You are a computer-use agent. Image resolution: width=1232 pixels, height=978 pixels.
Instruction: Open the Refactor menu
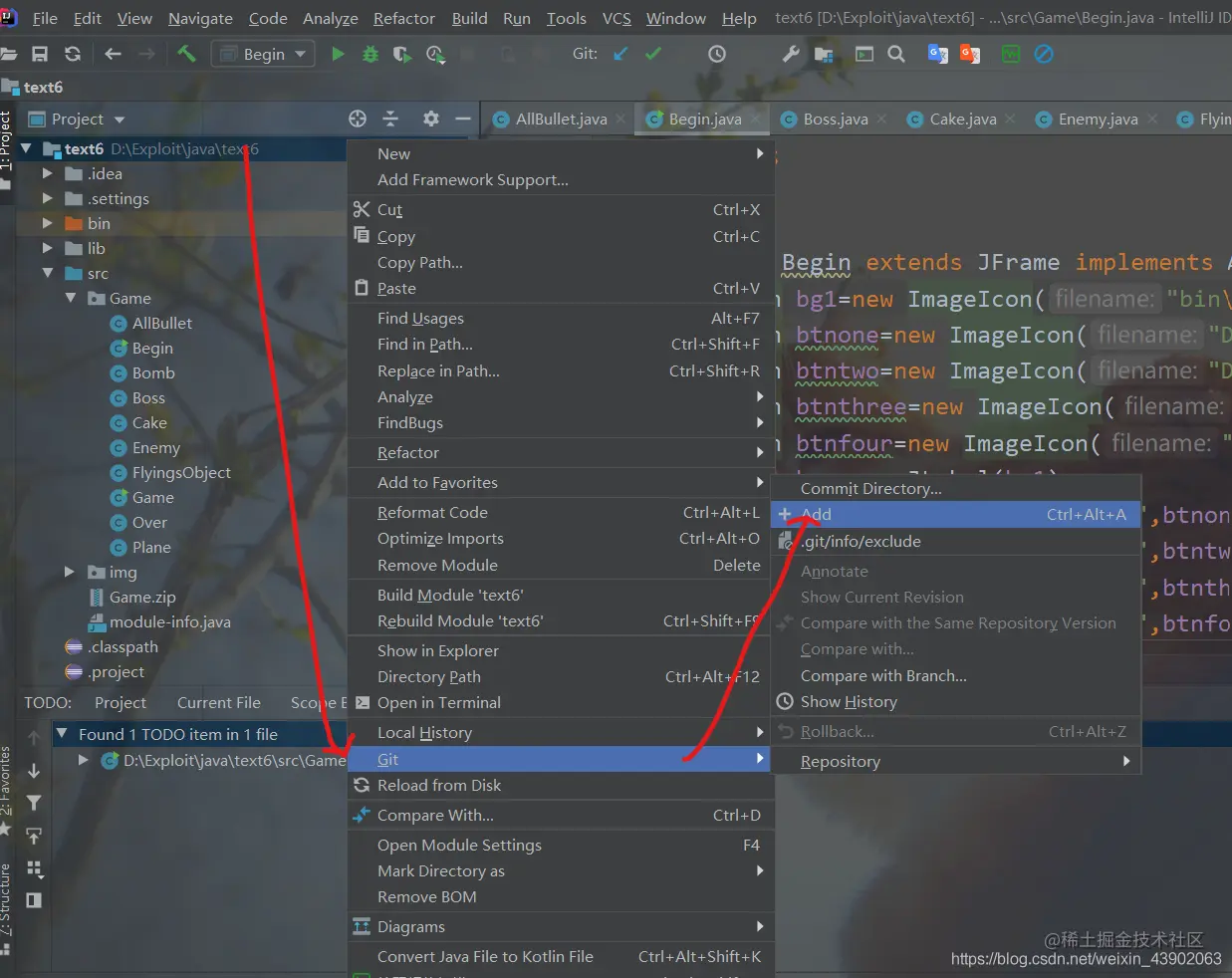pos(403,18)
